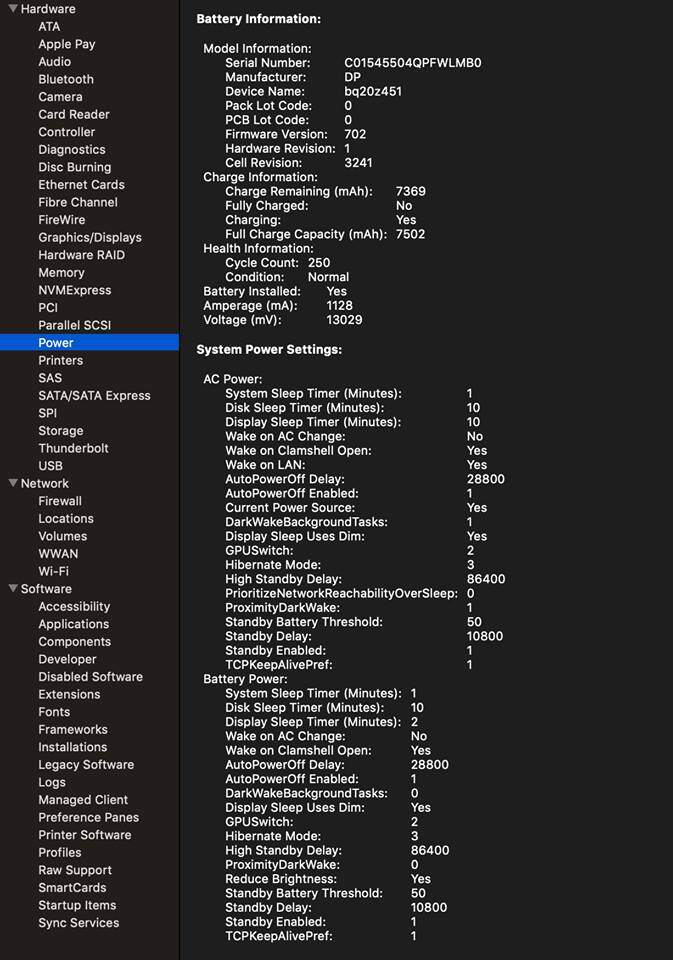This screenshot has height=960, width=673.
Task: Select USB under Hardware
Action: coord(50,466)
